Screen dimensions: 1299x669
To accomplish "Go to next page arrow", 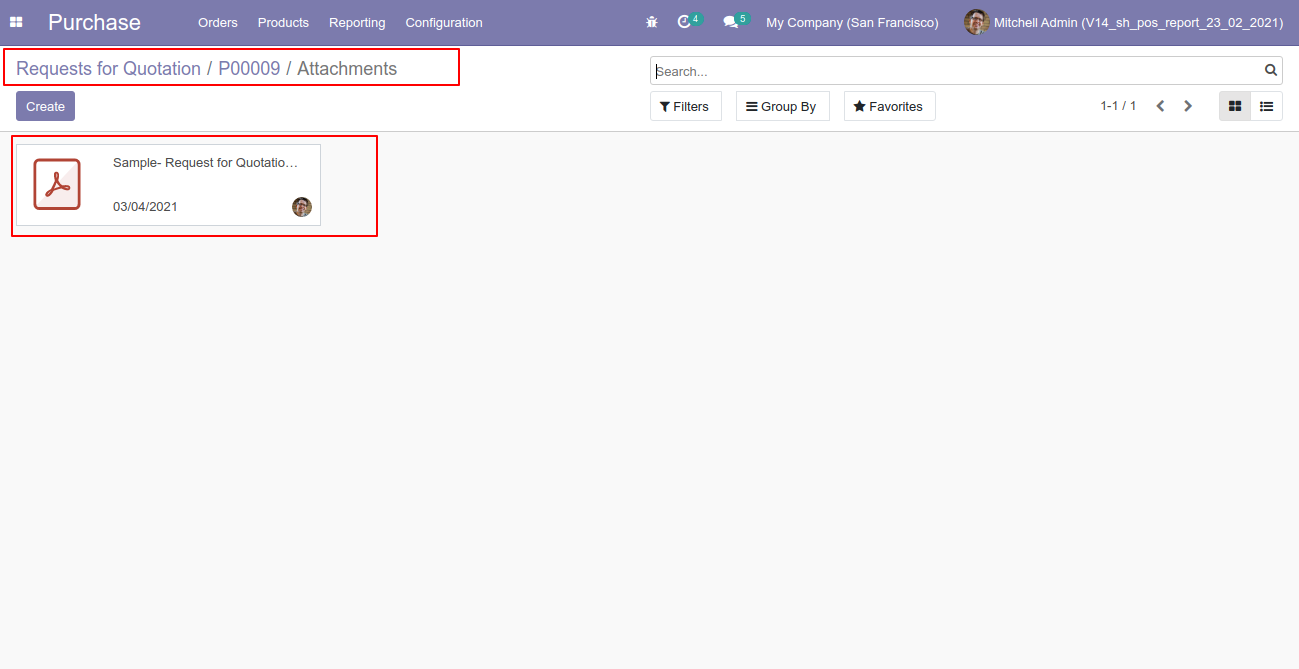I will tap(1188, 106).
